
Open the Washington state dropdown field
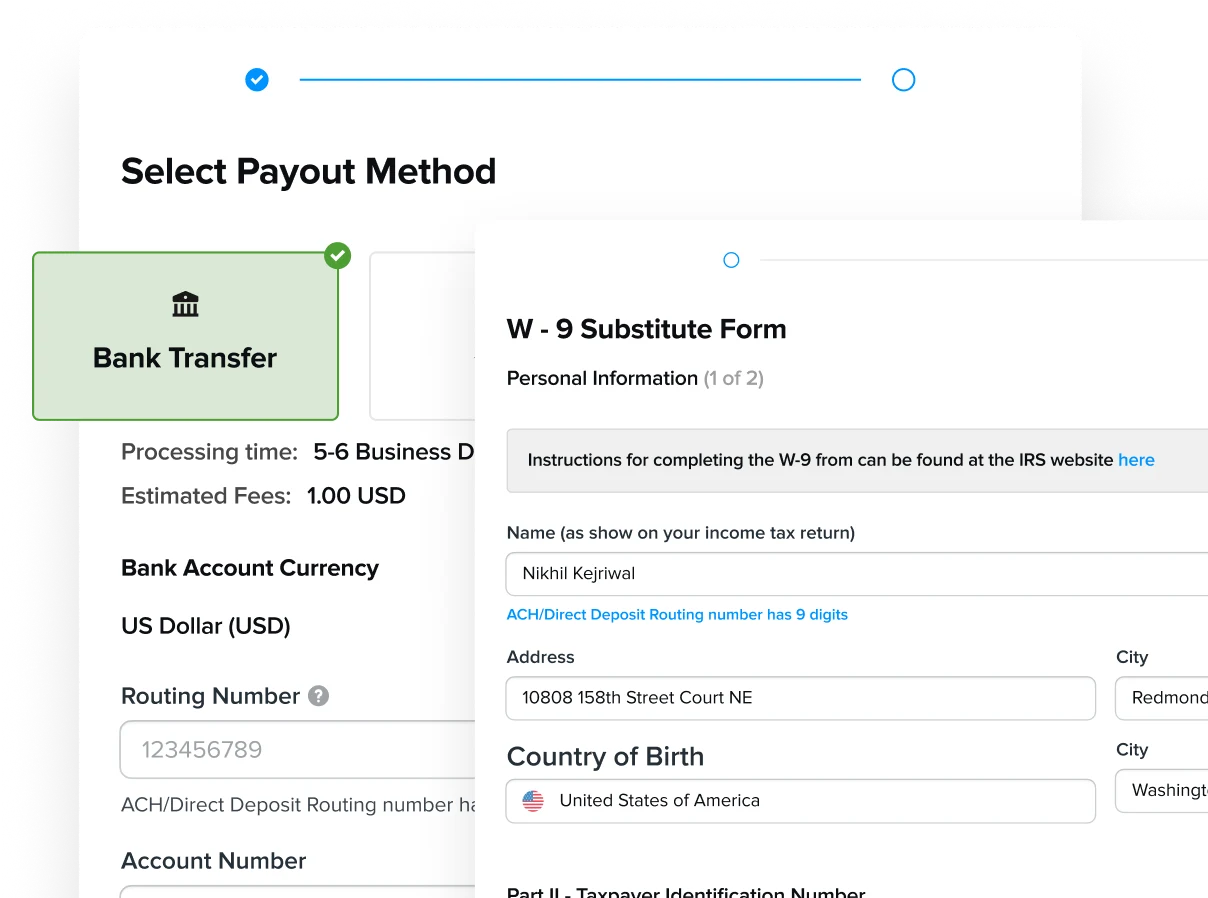tap(1162, 790)
